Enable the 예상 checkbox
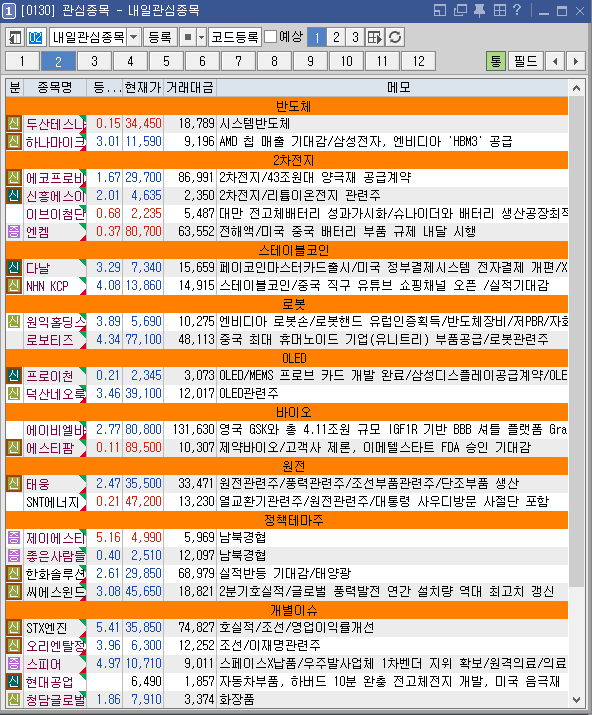This screenshot has height=715, width=592. pyautogui.click(x=270, y=37)
